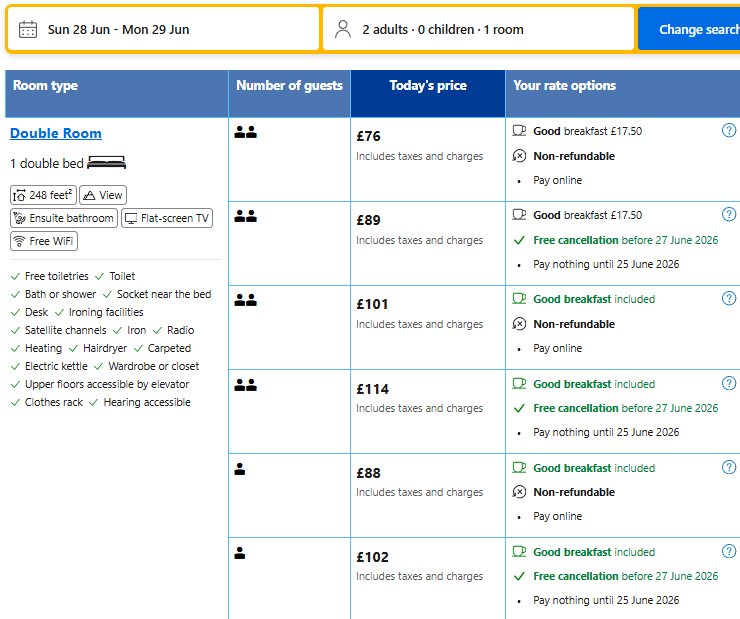
Task: Click Free cancellation text in £89 row
Action: click(626, 240)
